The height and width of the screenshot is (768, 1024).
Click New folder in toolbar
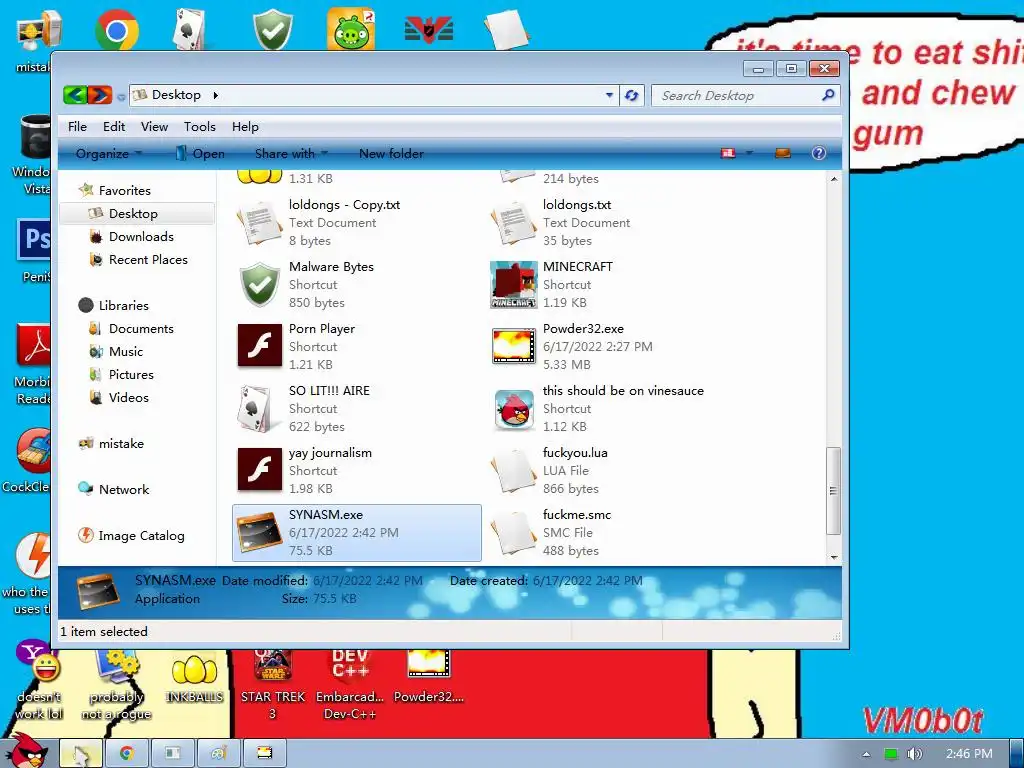click(x=391, y=153)
